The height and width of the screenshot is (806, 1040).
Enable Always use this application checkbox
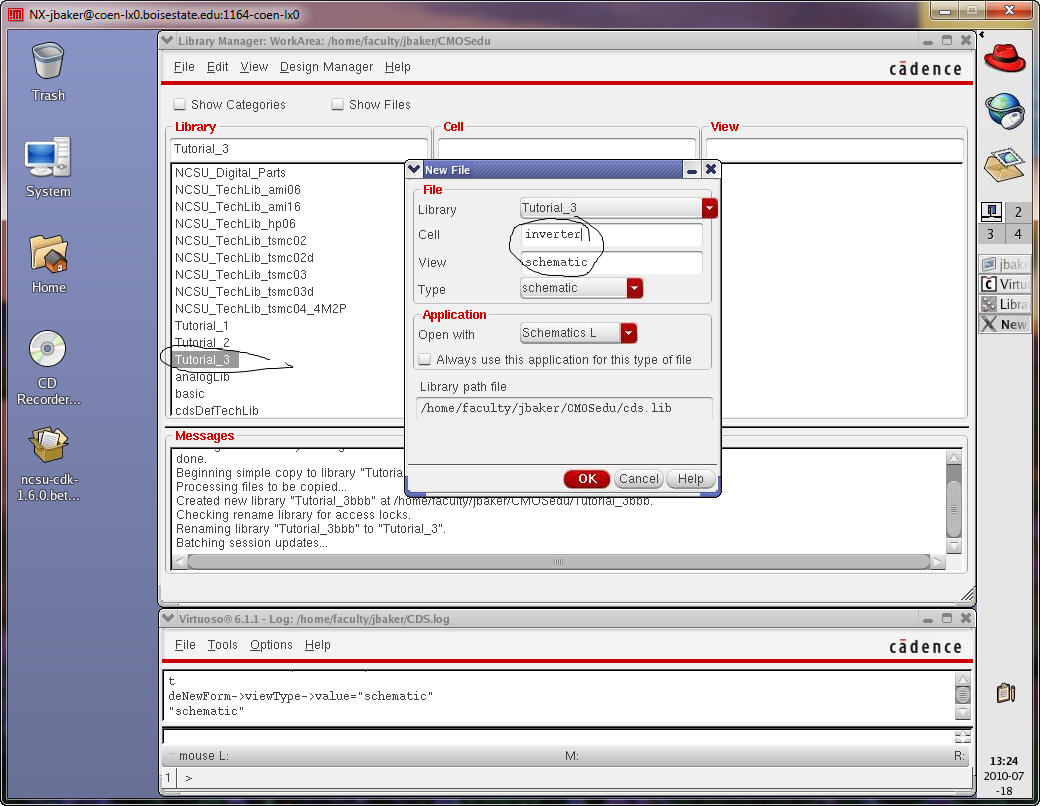(424, 360)
